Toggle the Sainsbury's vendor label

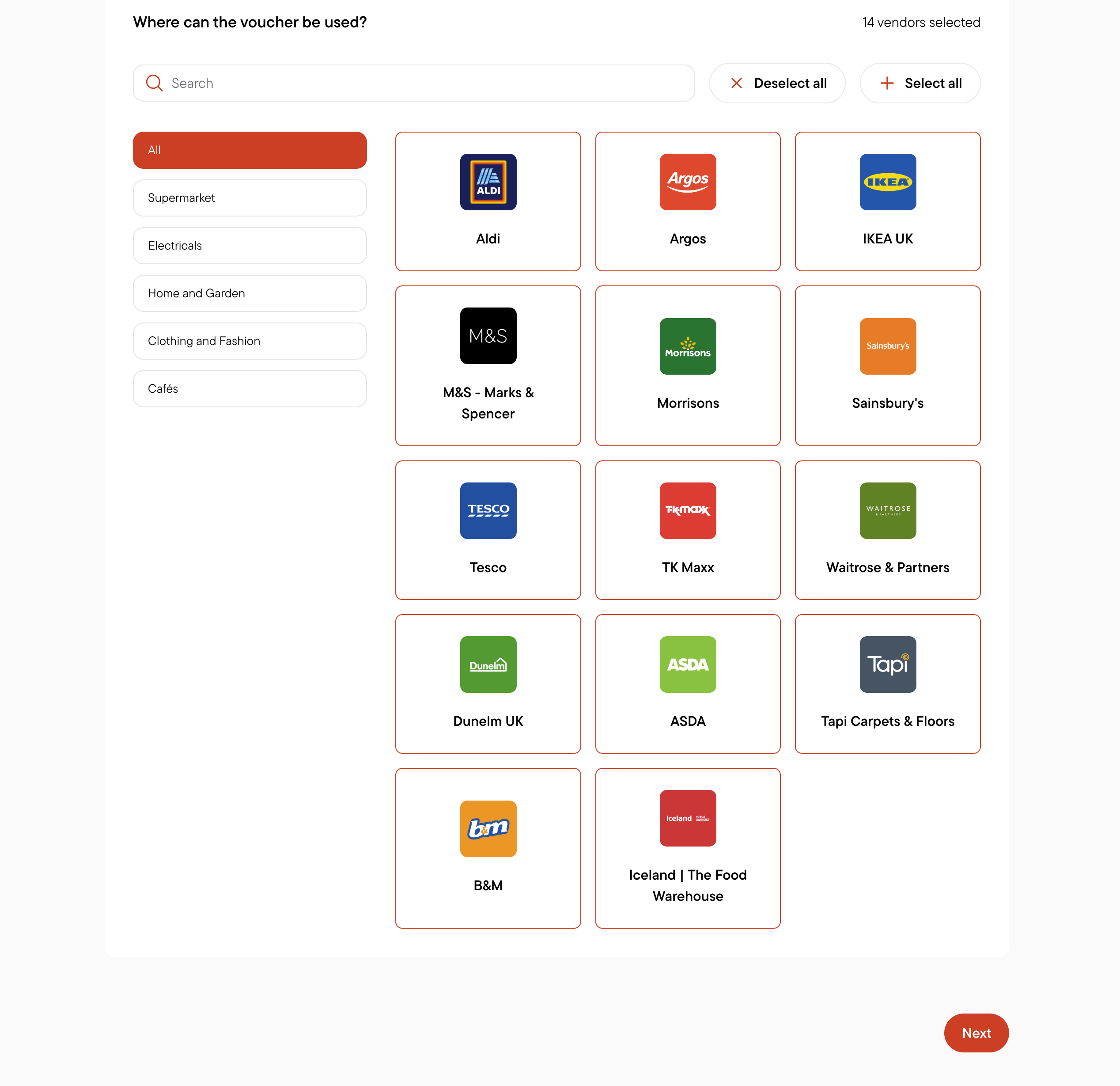coord(887,403)
